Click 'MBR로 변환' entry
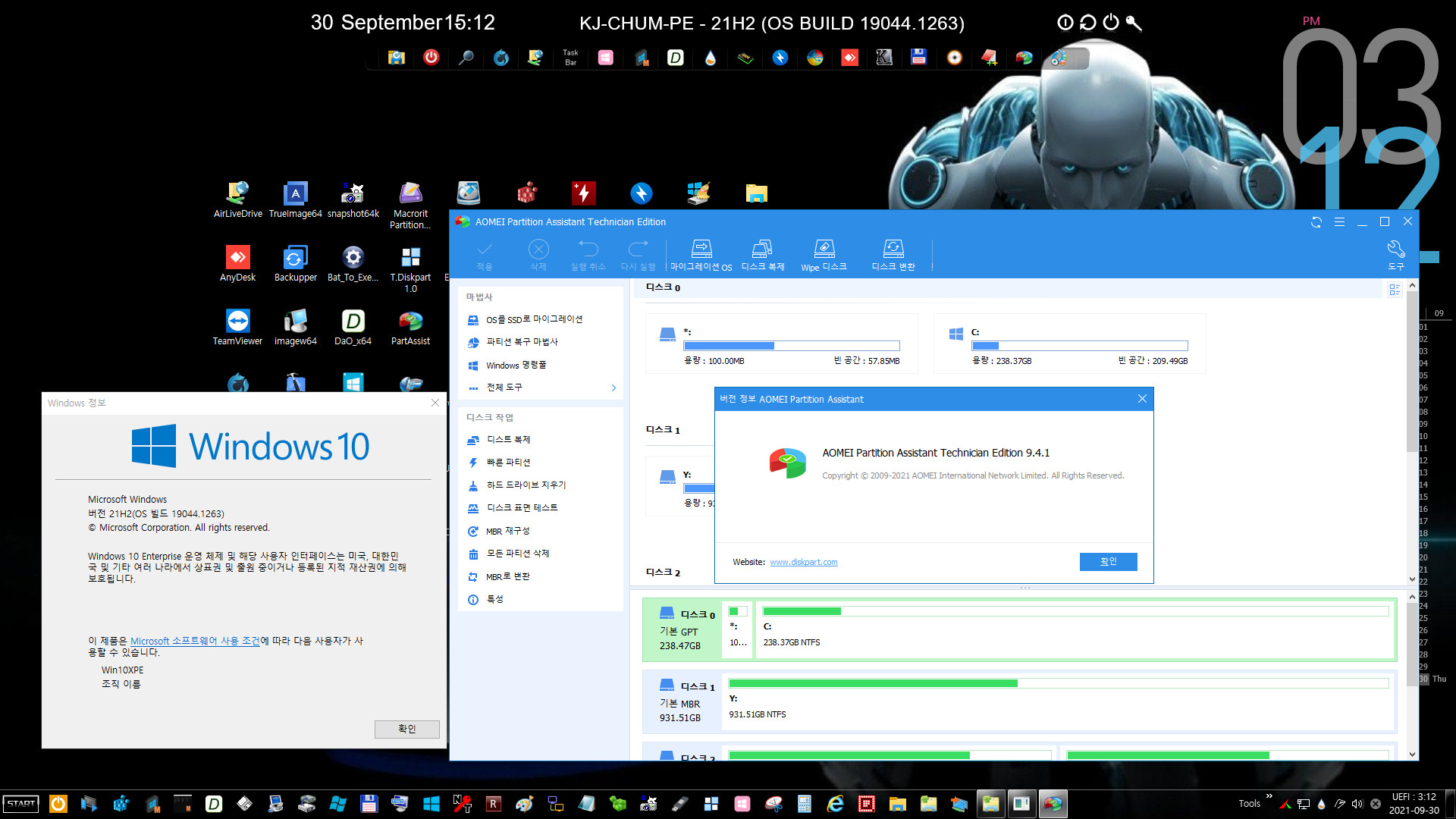Viewport: 1456px width, 819px height. (x=507, y=576)
